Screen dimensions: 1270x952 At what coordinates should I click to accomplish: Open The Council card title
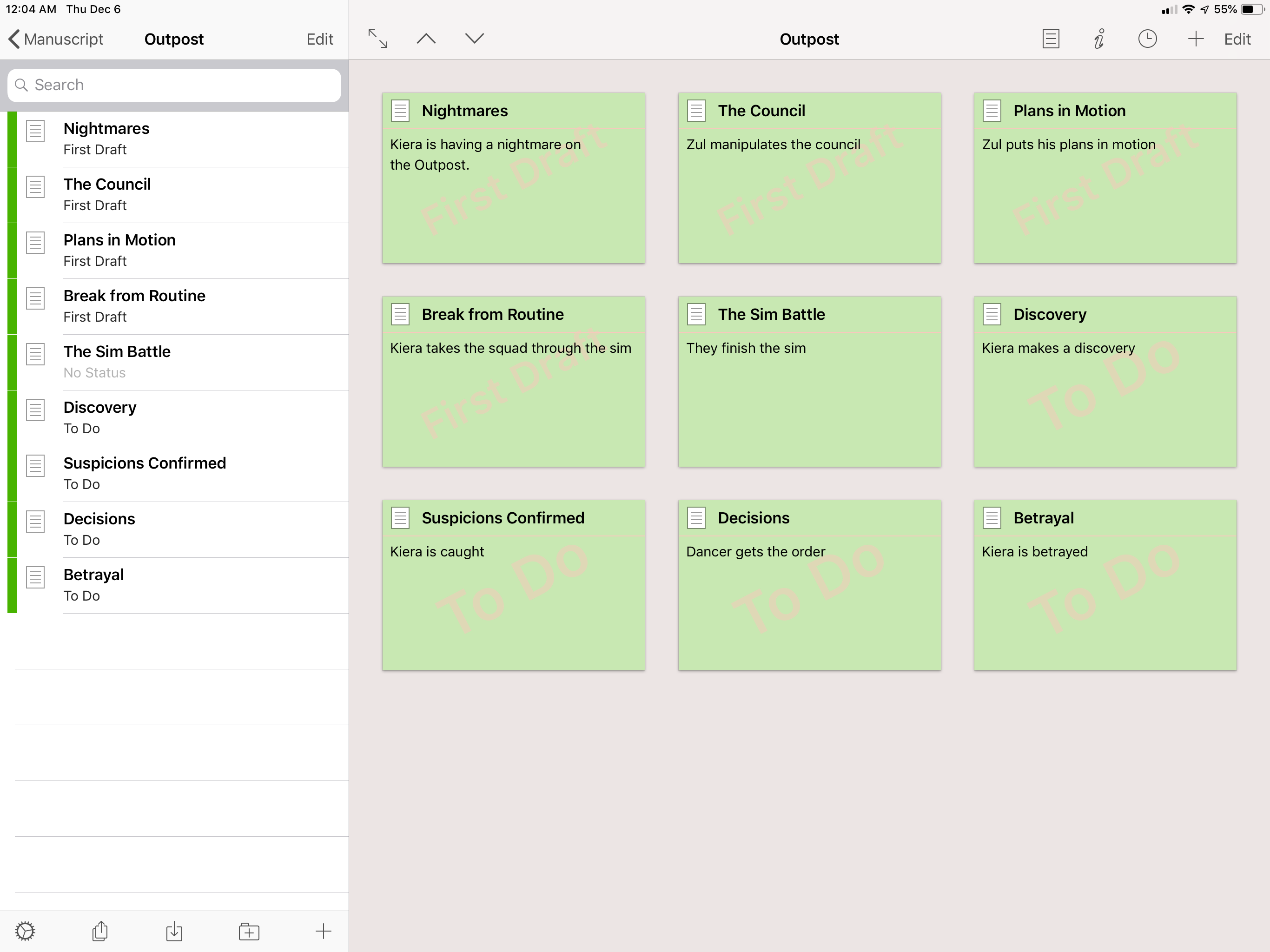761,111
